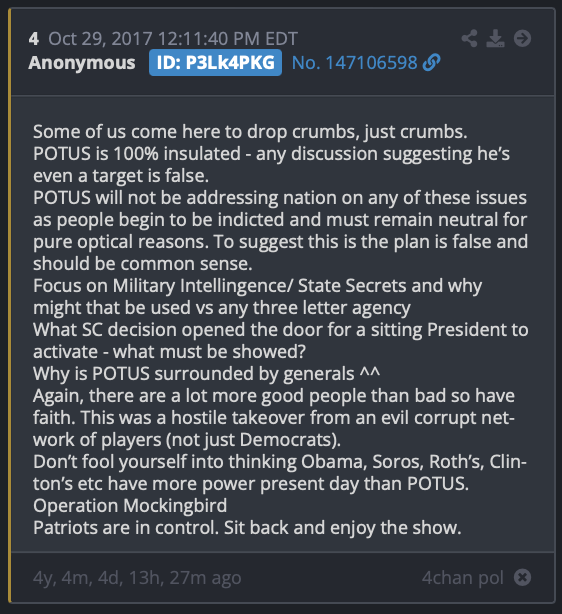Click the 'Patriots are in control' sentence

point(247,527)
